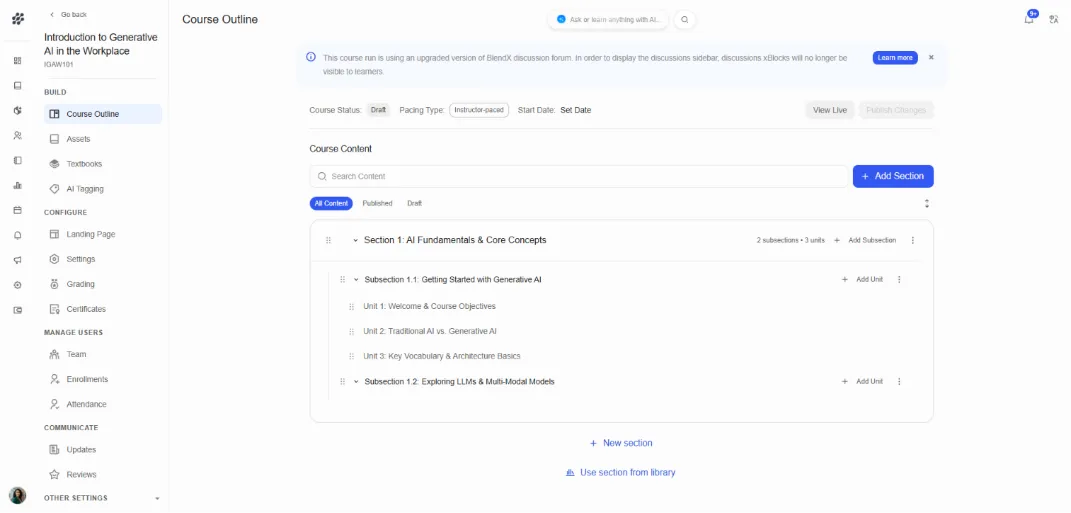The width and height of the screenshot is (1071, 513).
Task: Click the drag handle for Subsection 1.1
Action: click(x=343, y=279)
